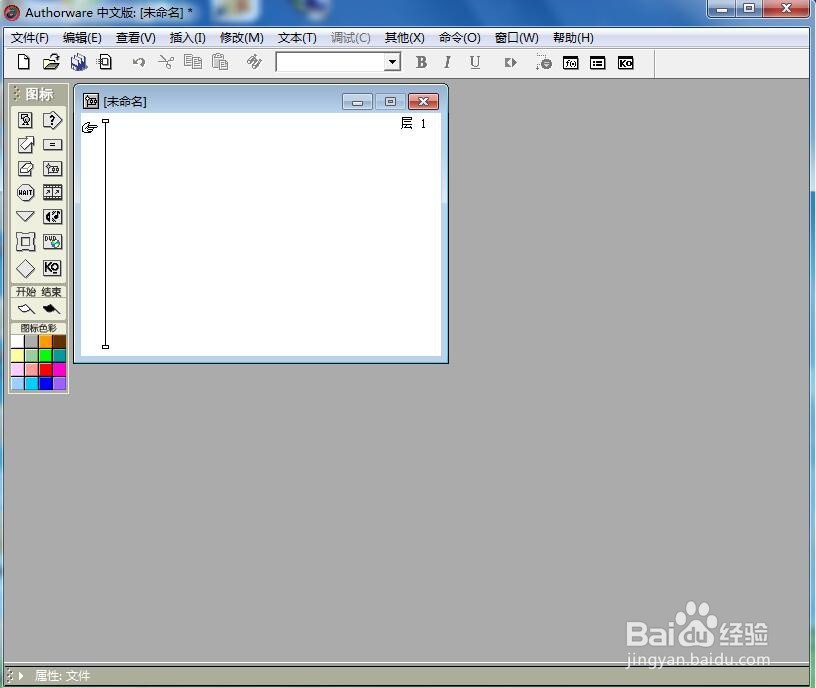Screen dimensions: 816x688
Task: Pick the Motion icon from the palette
Action: tap(25, 145)
